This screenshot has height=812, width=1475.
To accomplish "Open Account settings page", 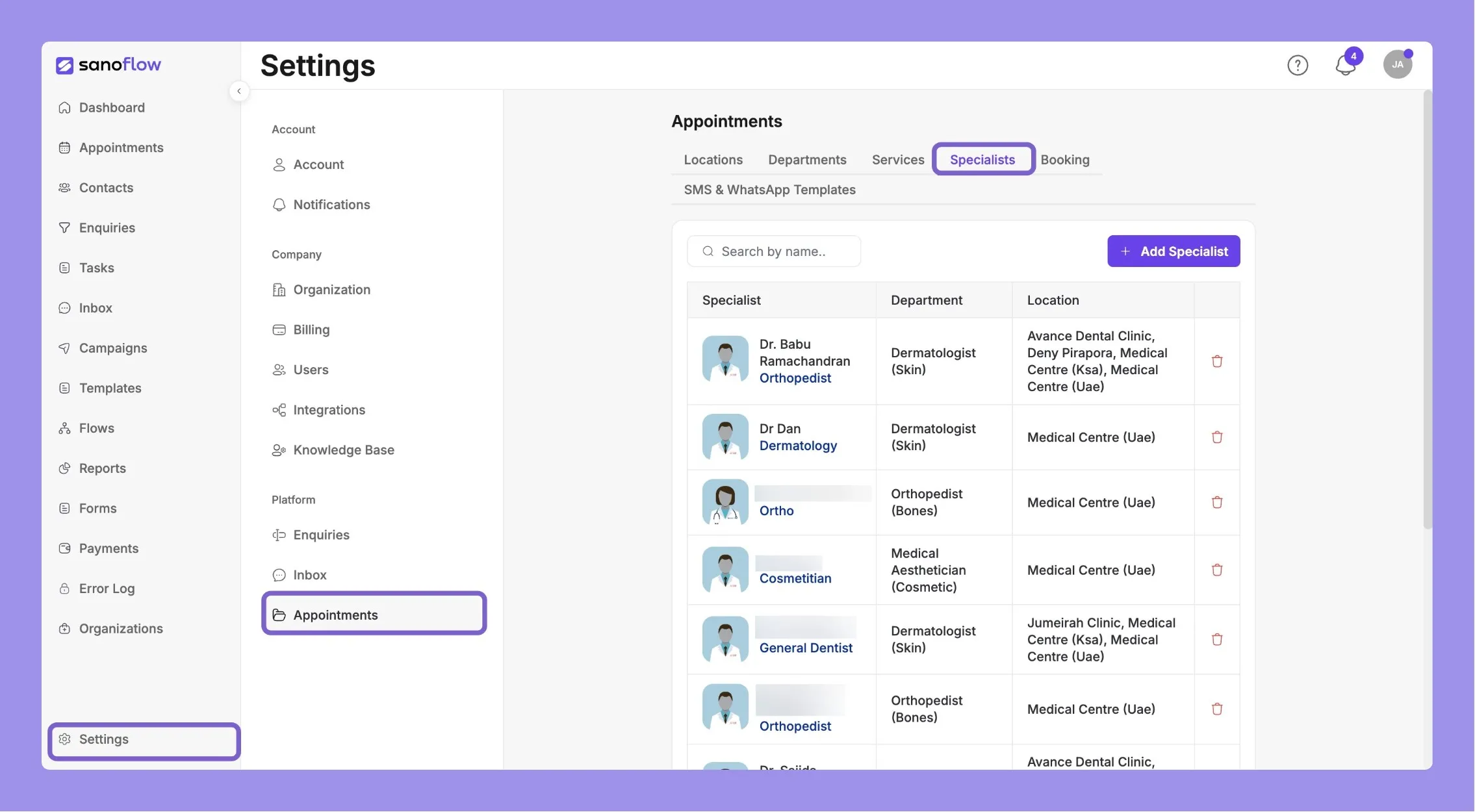I will click(x=318, y=165).
